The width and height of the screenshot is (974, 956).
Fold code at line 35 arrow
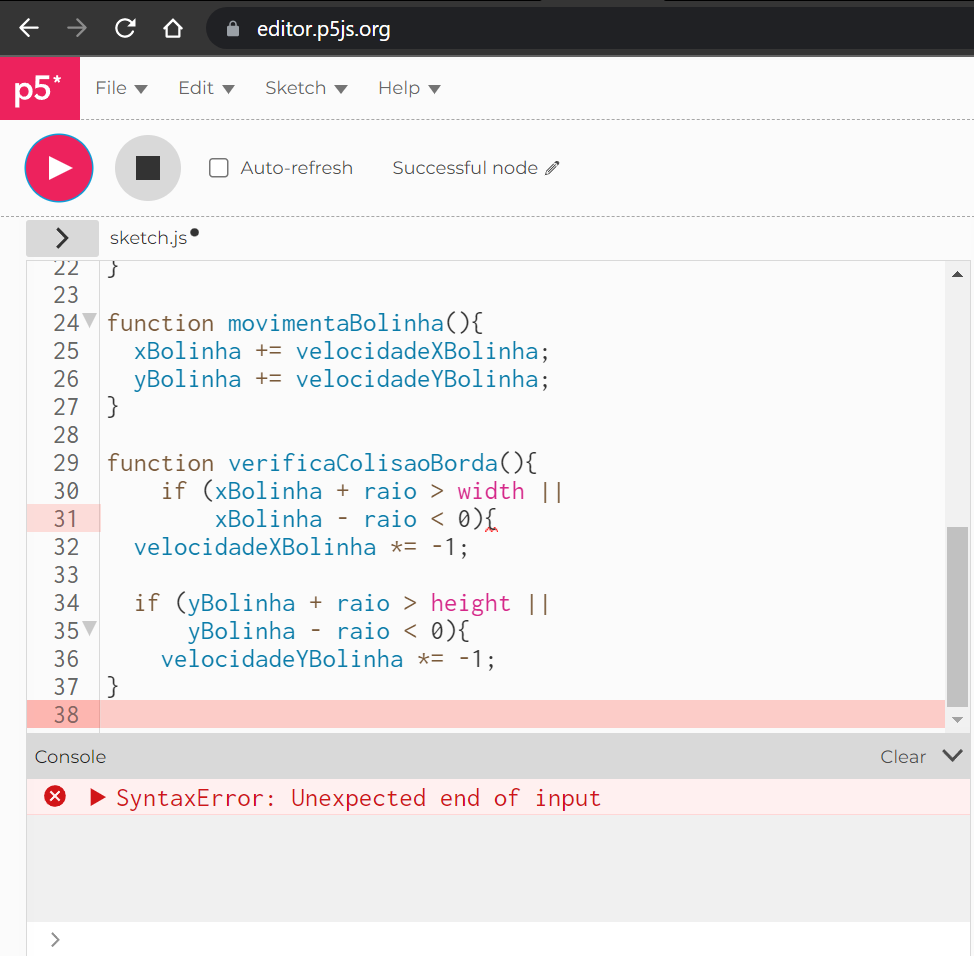point(90,628)
